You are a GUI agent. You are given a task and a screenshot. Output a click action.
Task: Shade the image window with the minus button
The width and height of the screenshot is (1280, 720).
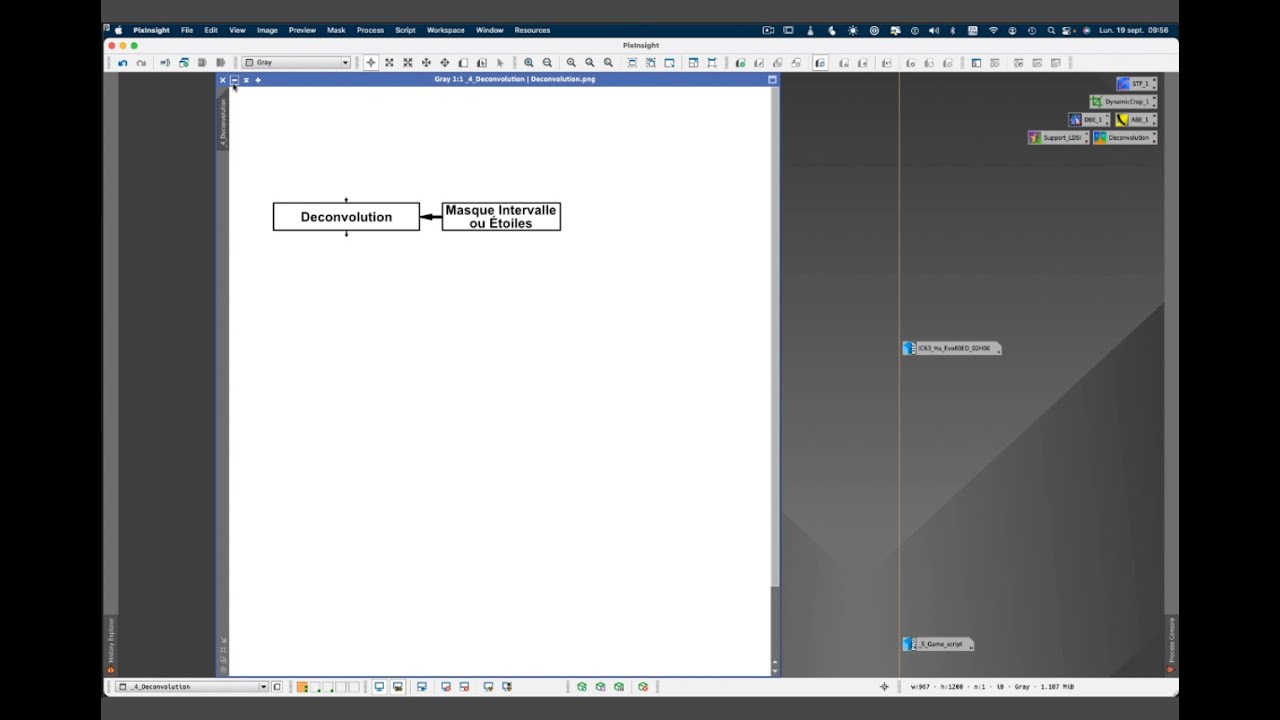[x=234, y=80]
